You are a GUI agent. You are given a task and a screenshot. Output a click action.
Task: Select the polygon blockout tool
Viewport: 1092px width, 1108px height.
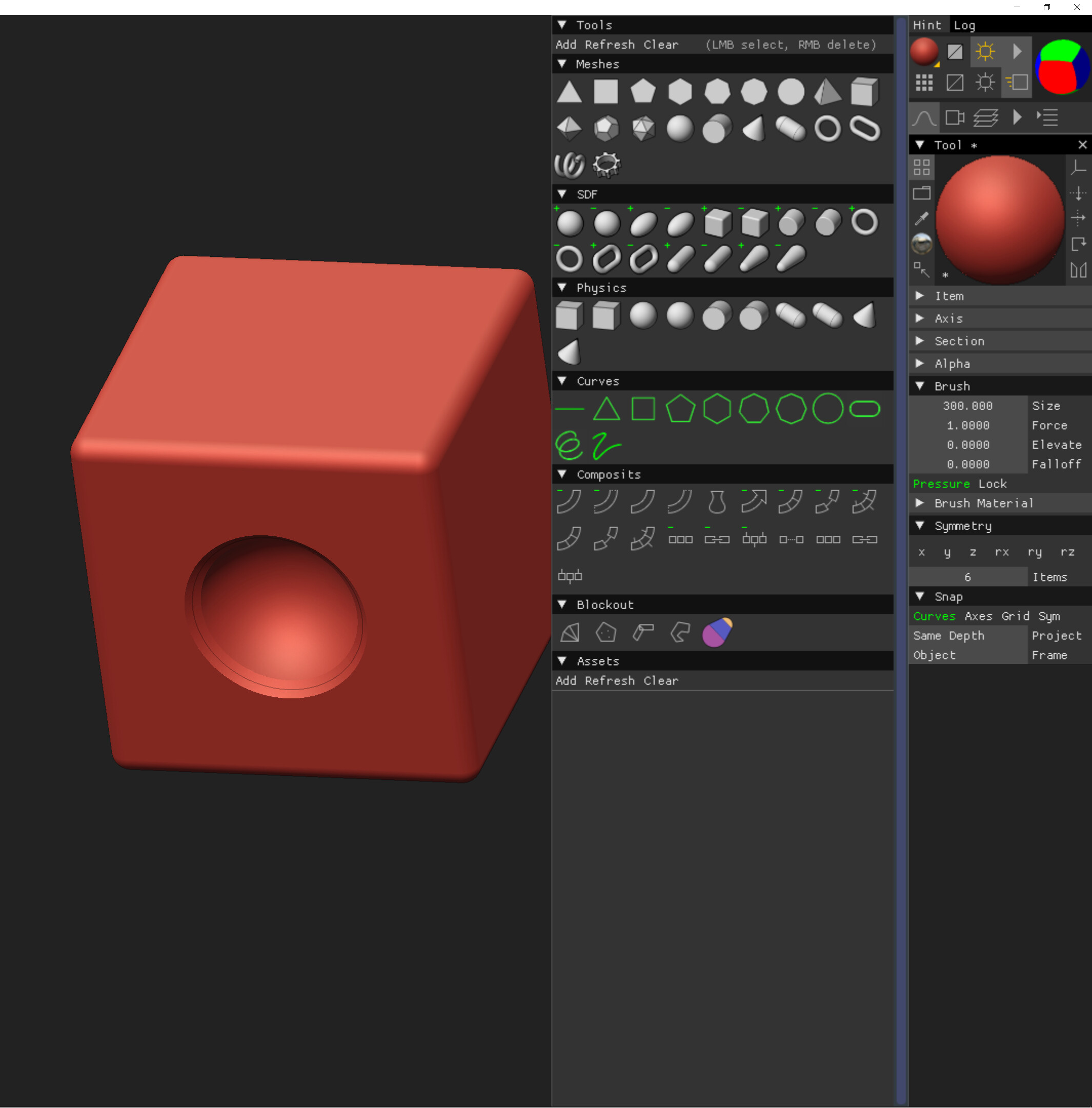coord(606,633)
